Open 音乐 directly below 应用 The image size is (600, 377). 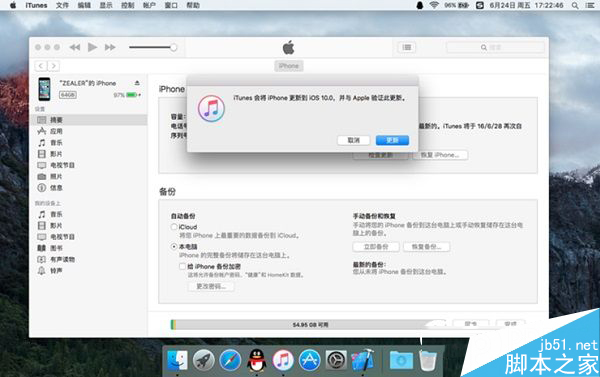(x=88, y=143)
